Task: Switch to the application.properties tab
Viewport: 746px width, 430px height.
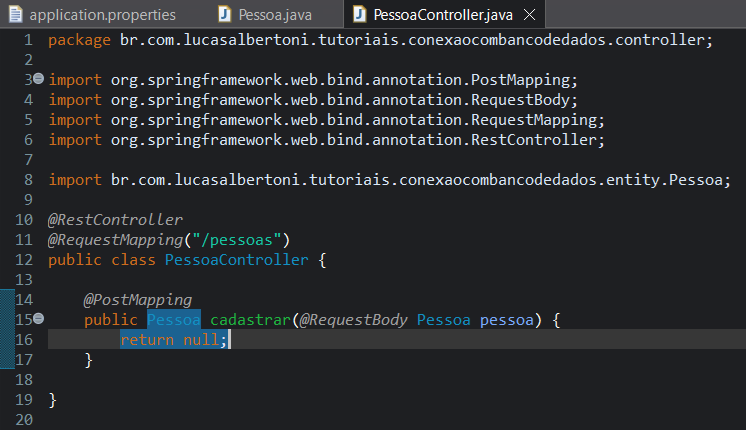Action: click(x=102, y=15)
